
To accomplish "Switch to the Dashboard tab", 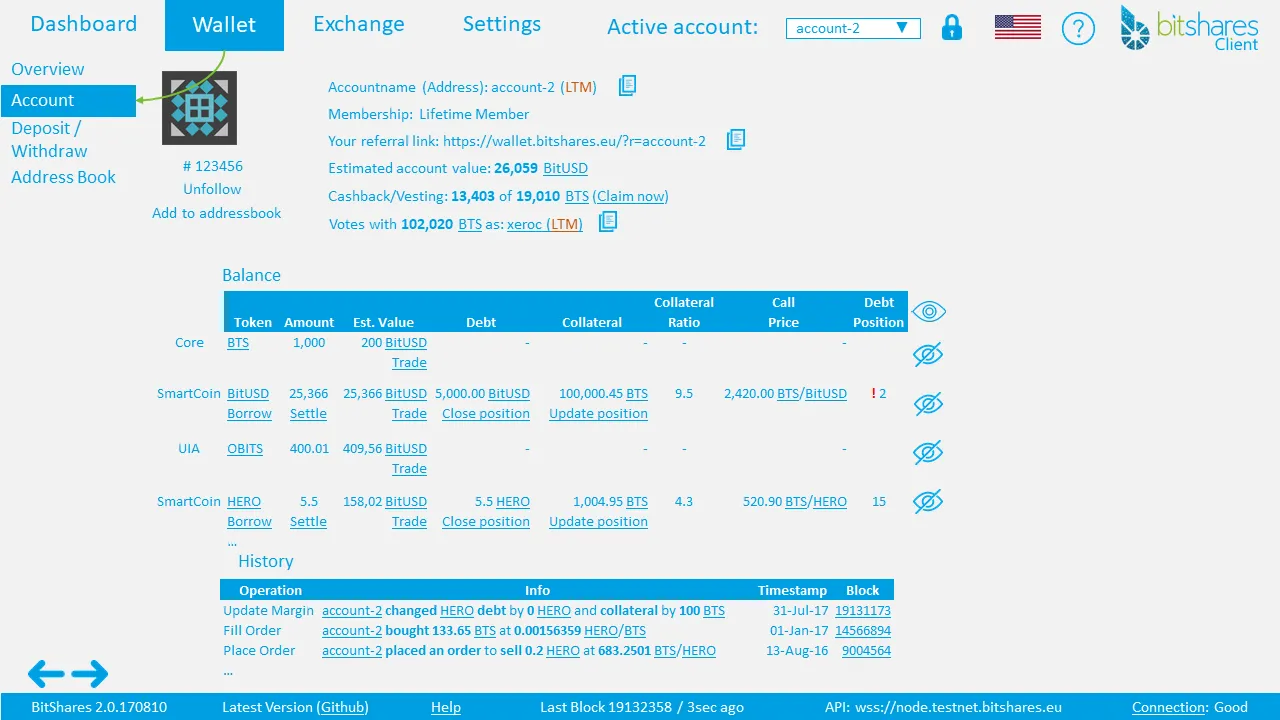I will coord(84,24).
